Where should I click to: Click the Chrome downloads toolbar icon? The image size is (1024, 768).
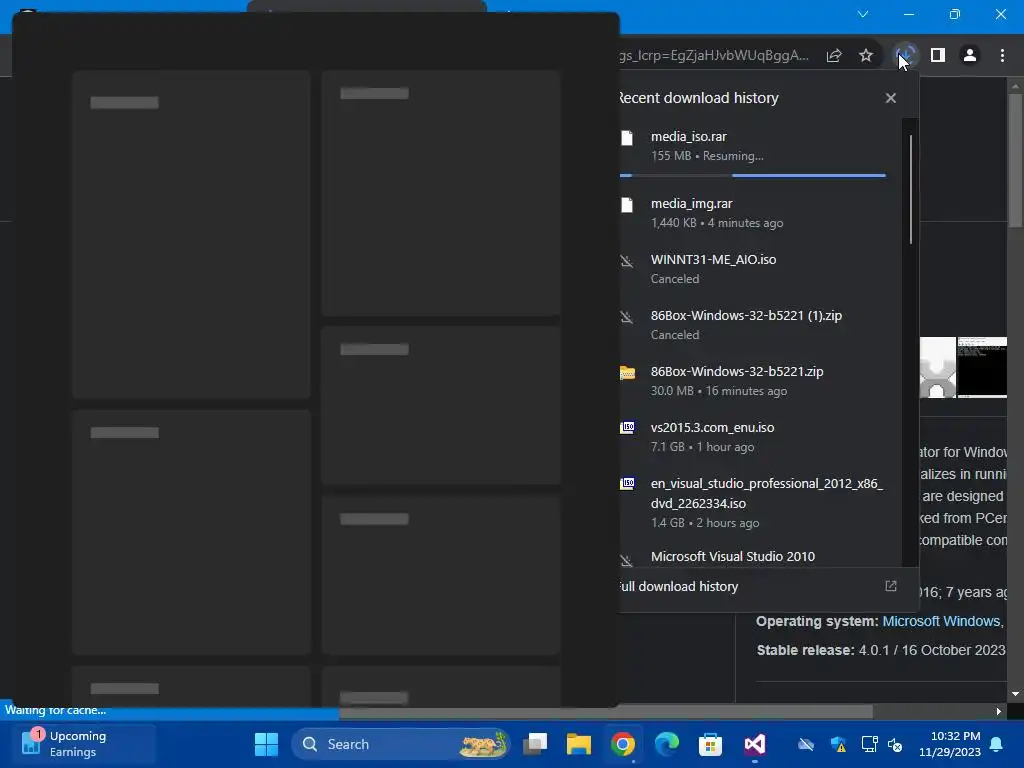click(x=905, y=56)
